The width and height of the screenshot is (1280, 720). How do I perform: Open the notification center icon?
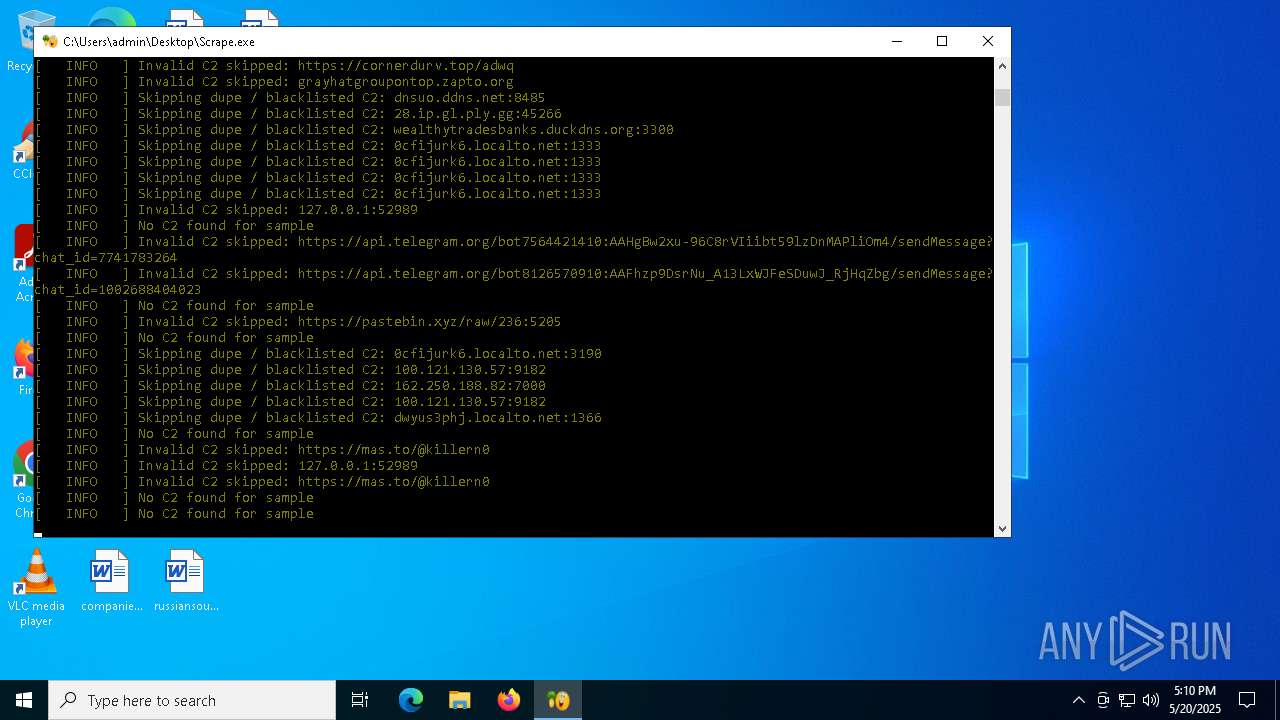click(1247, 700)
